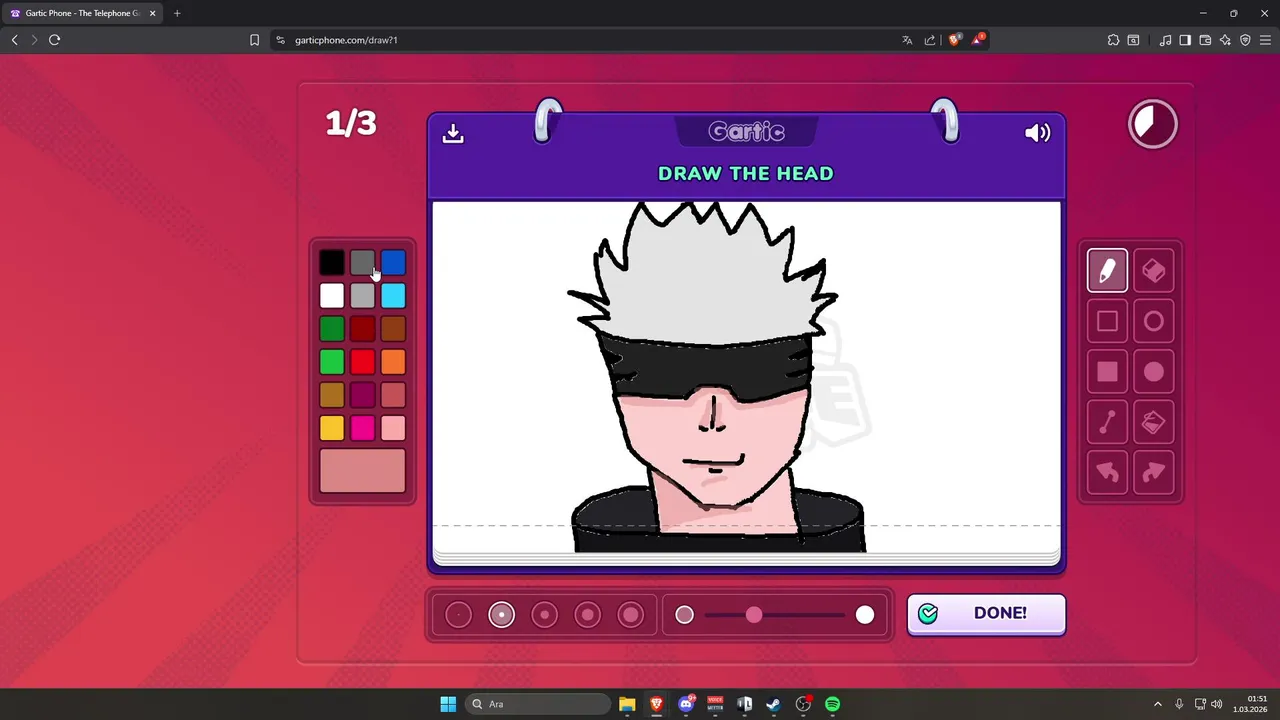The image size is (1280, 720).
Task: Go back to previous page
Action: (14, 40)
